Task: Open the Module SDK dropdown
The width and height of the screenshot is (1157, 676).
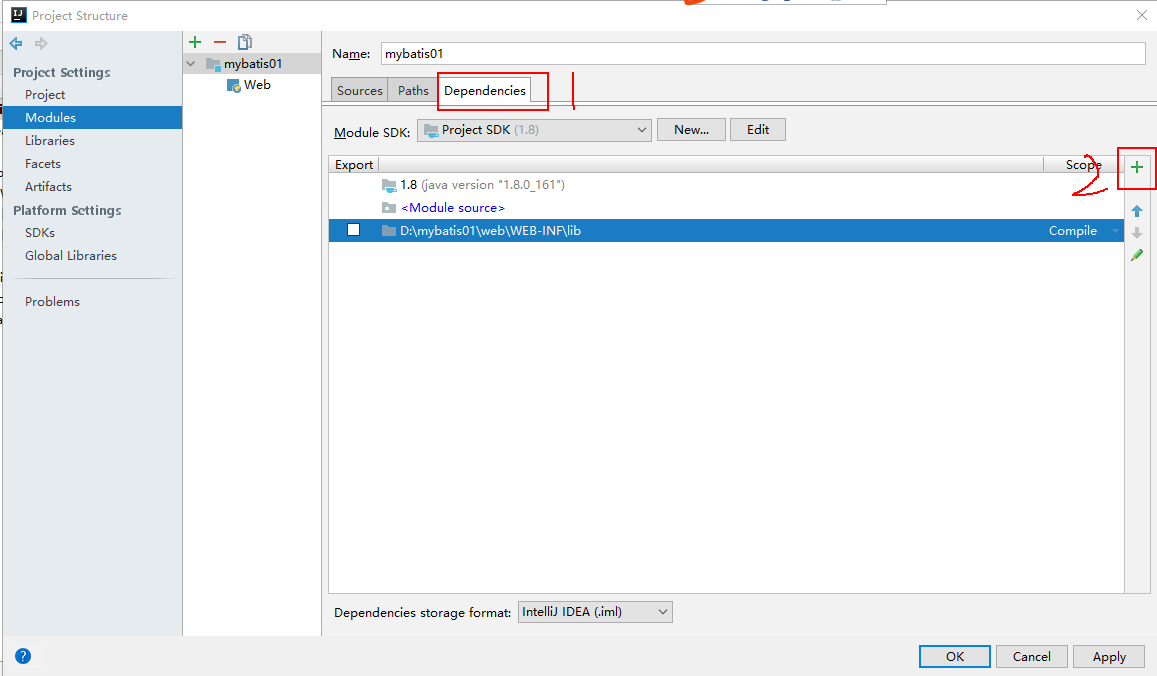Action: [x=534, y=130]
